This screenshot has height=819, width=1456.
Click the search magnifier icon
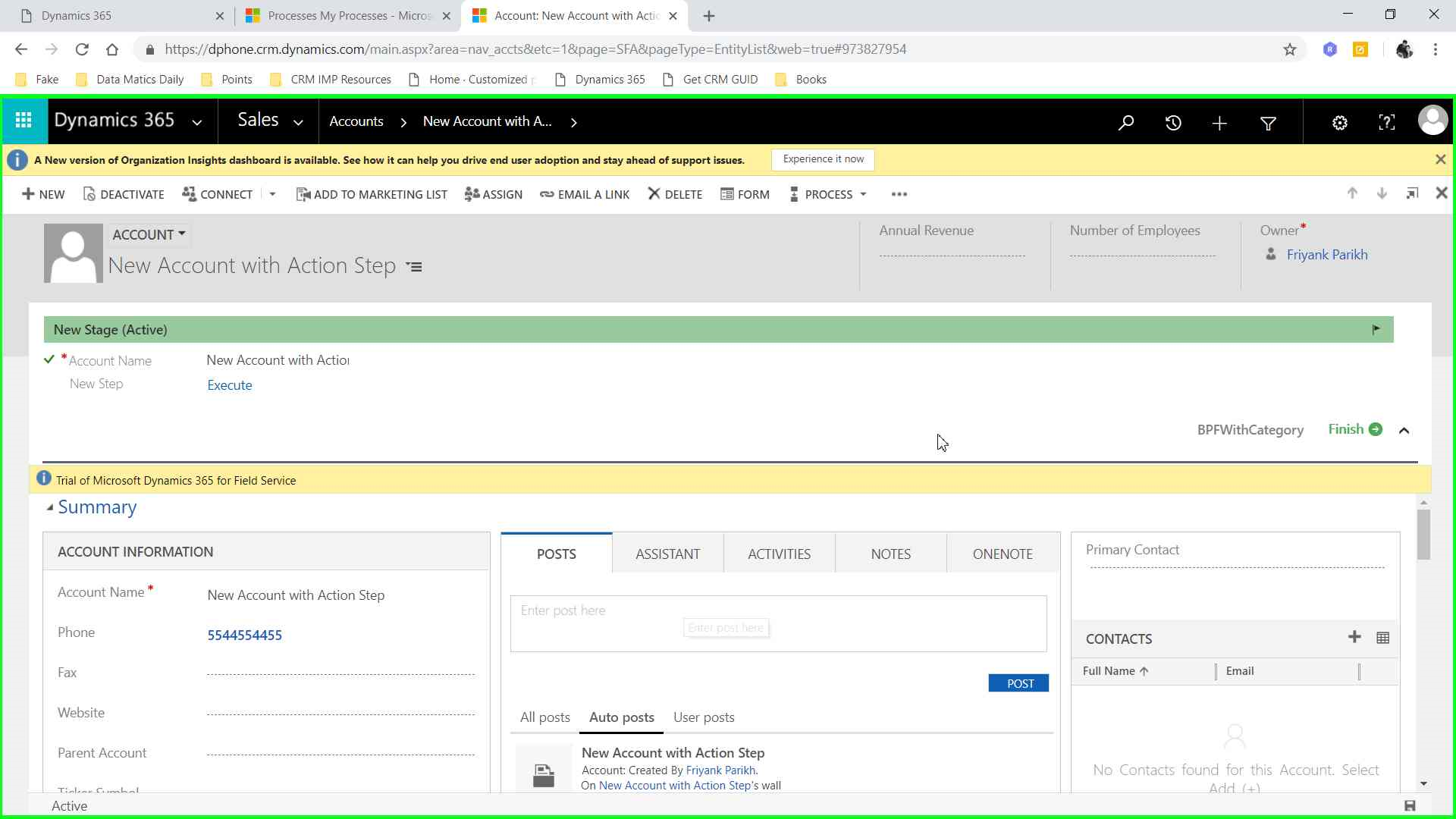pos(1126,122)
